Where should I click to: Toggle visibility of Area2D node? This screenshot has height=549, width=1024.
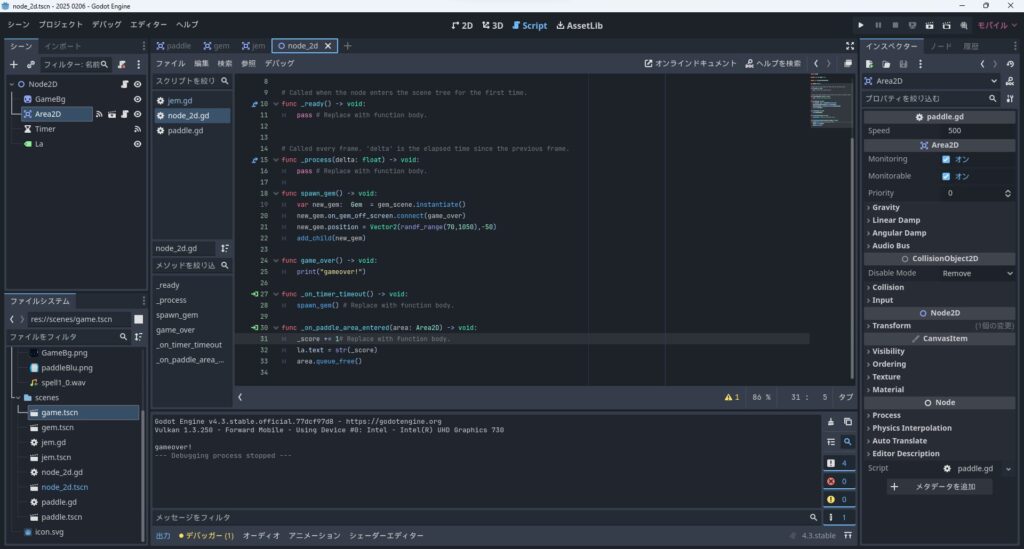[137, 114]
